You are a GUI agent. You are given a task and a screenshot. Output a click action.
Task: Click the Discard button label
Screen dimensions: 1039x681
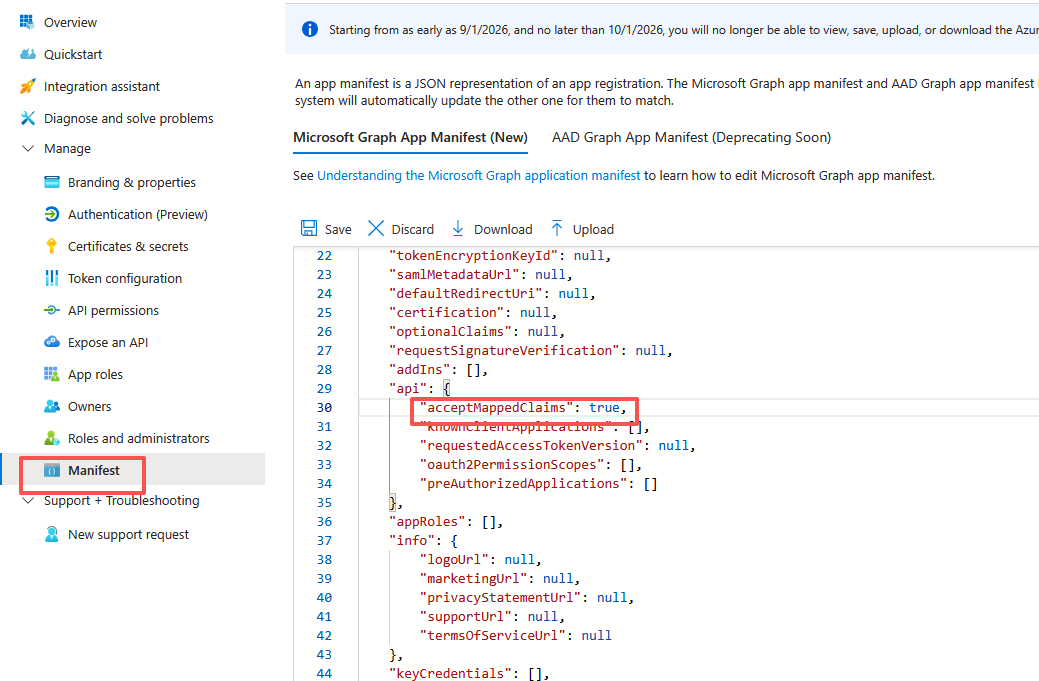[413, 229]
